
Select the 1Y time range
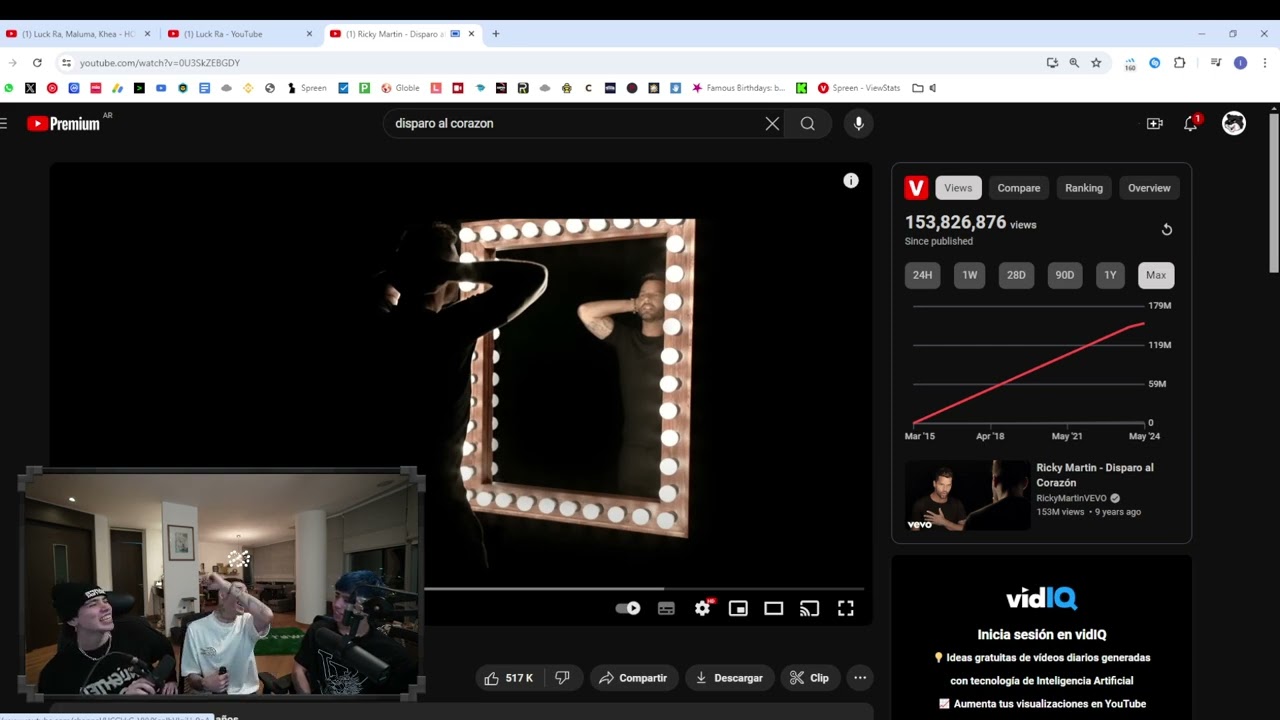click(x=1110, y=275)
